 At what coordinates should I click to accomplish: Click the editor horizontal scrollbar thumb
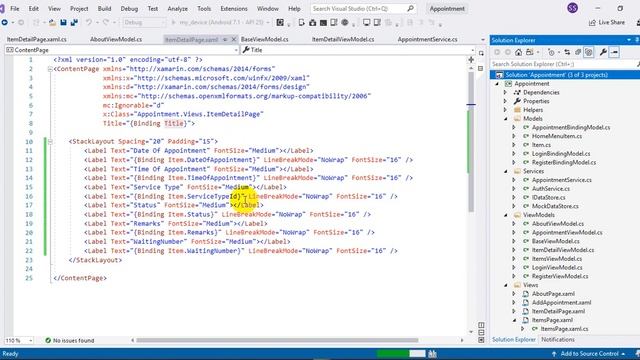pos(278,340)
